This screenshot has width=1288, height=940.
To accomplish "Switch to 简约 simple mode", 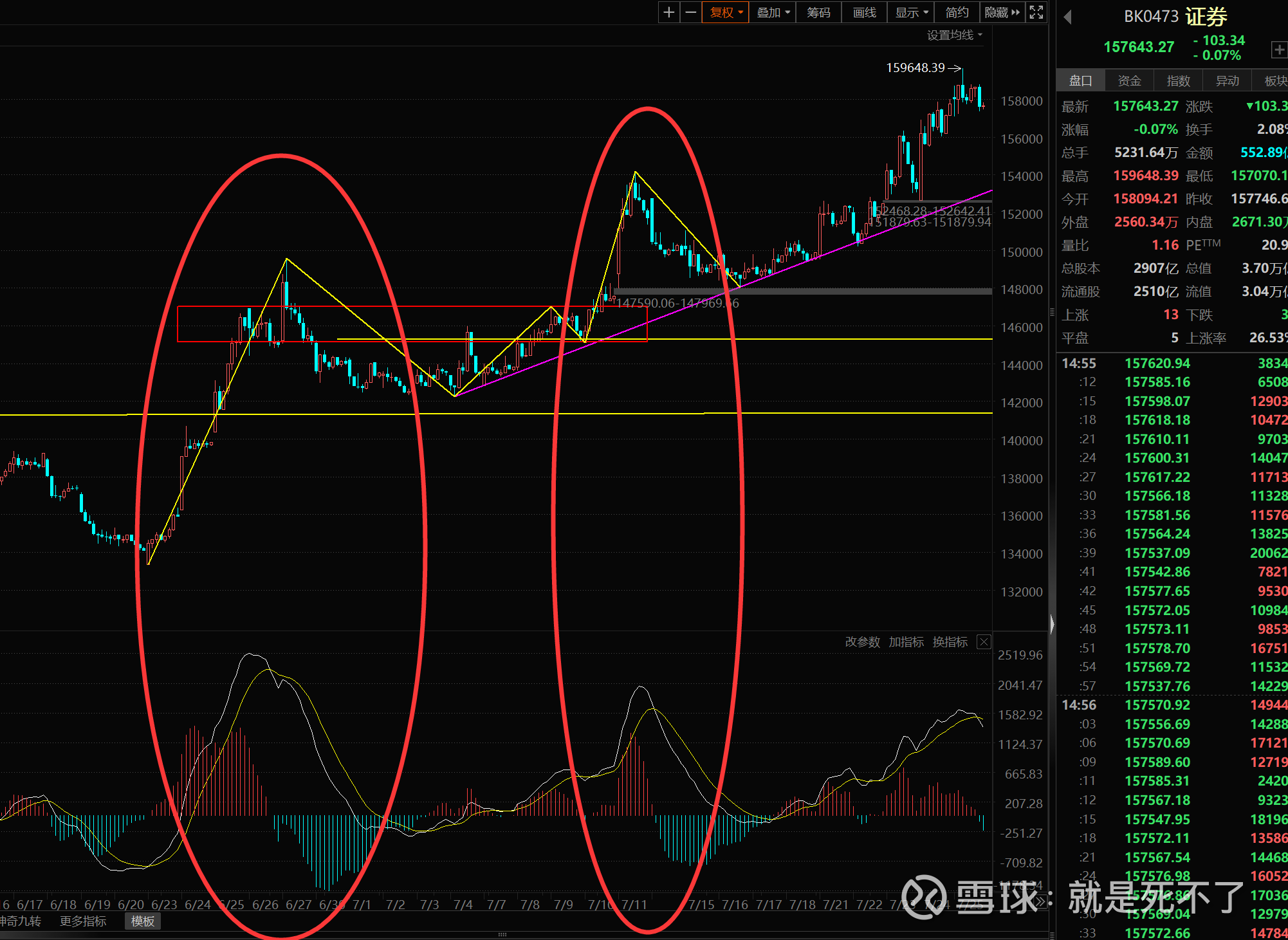I will 957,12.
